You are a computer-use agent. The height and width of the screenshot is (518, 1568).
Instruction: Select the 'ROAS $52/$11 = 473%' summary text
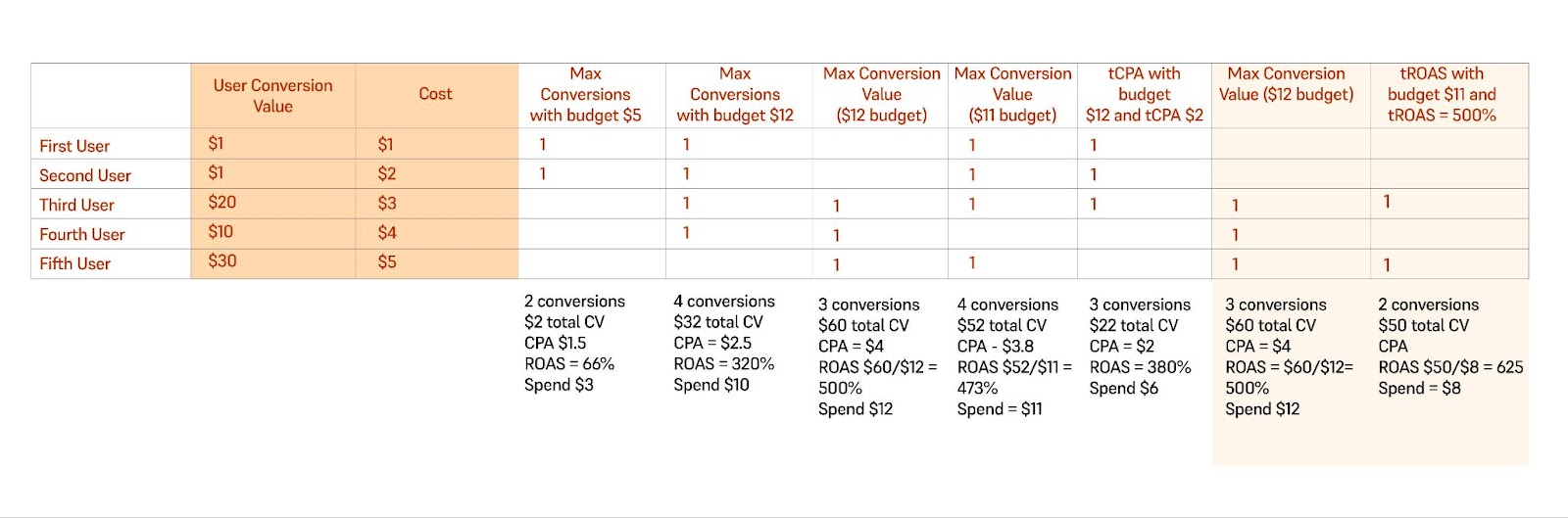pos(1014,377)
